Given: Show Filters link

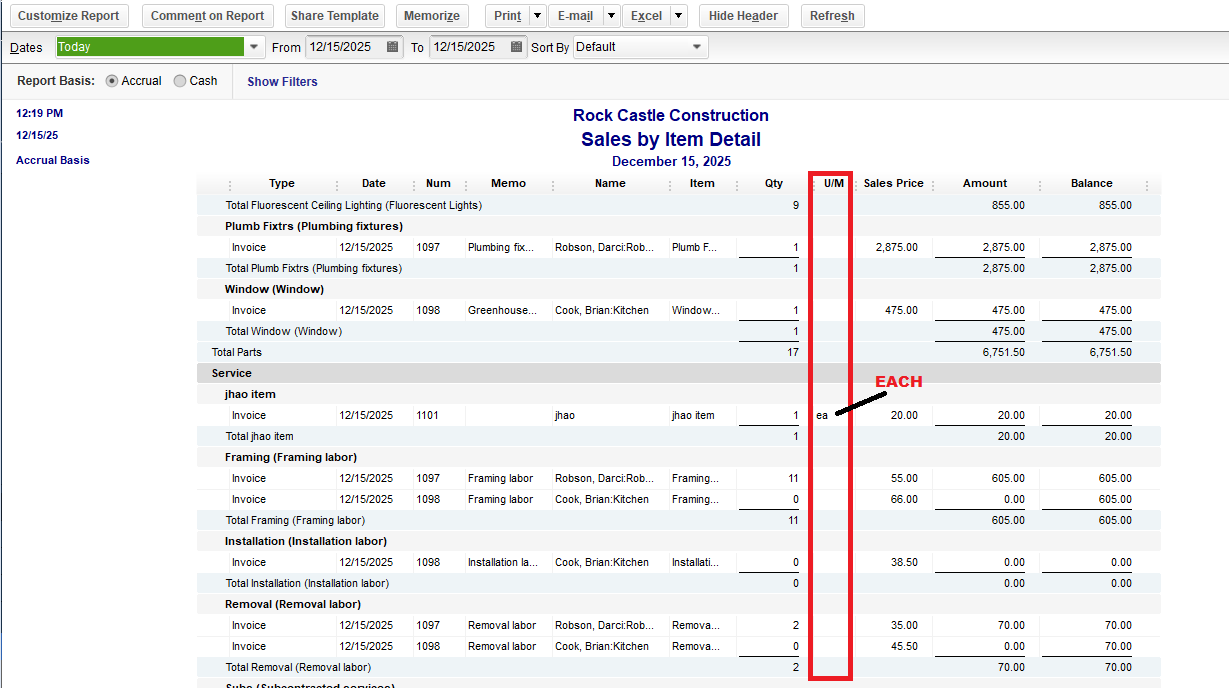Looking at the screenshot, I should [282, 82].
